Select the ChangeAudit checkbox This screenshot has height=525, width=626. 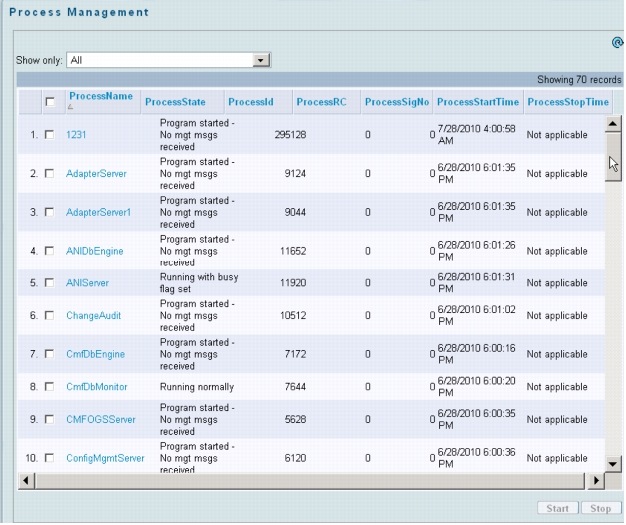(50, 315)
